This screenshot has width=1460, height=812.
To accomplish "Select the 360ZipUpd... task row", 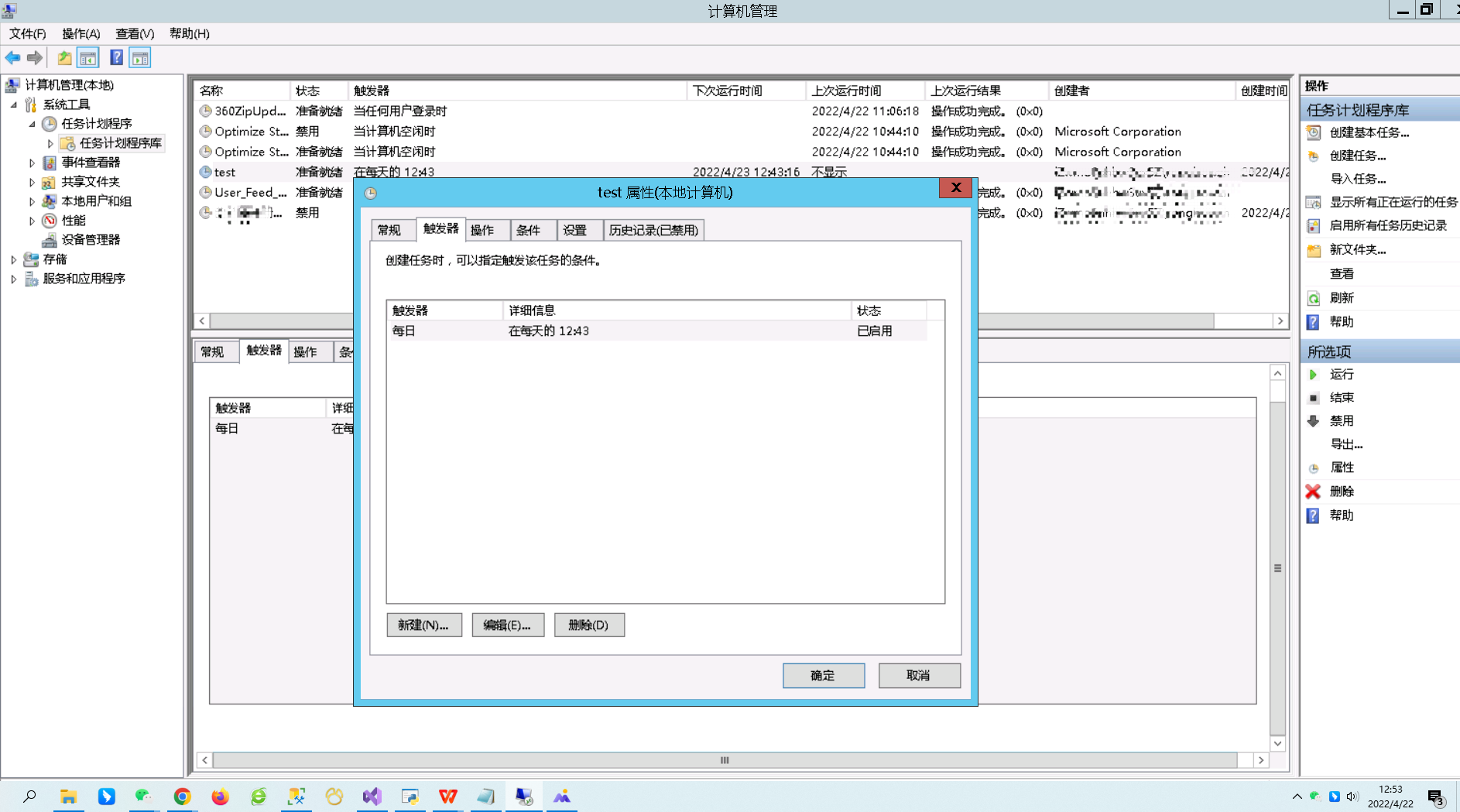I will pyautogui.click(x=742, y=111).
